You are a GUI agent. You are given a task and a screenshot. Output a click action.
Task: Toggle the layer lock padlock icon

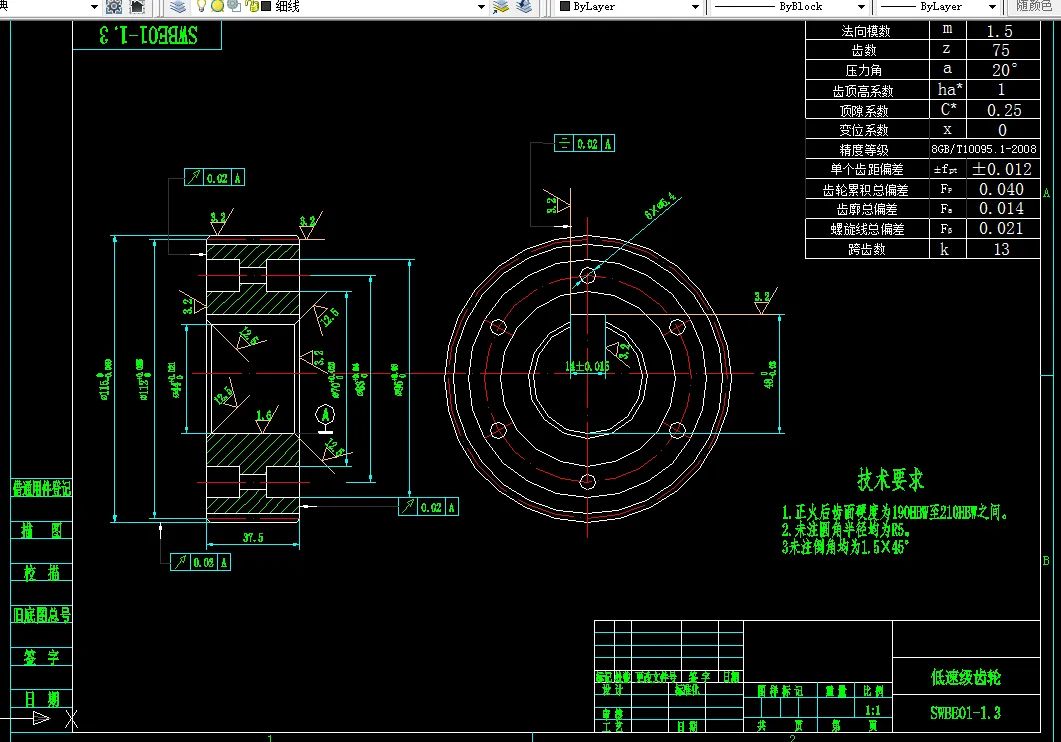[252, 6]
